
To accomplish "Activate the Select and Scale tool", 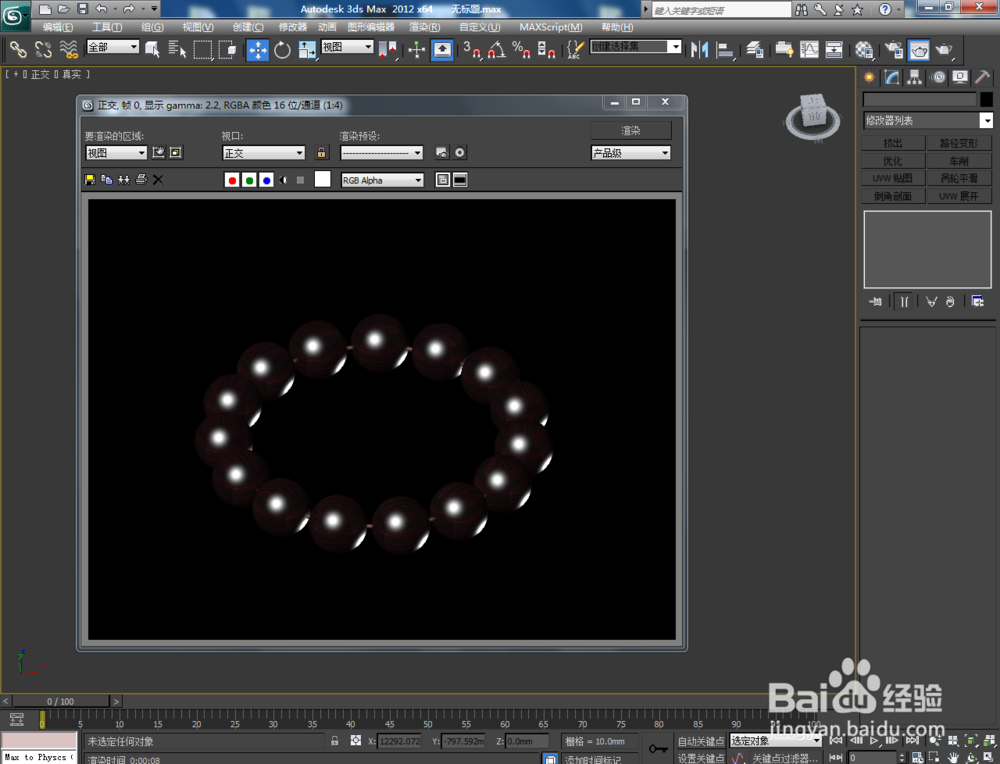I will [x=307, y=50].
